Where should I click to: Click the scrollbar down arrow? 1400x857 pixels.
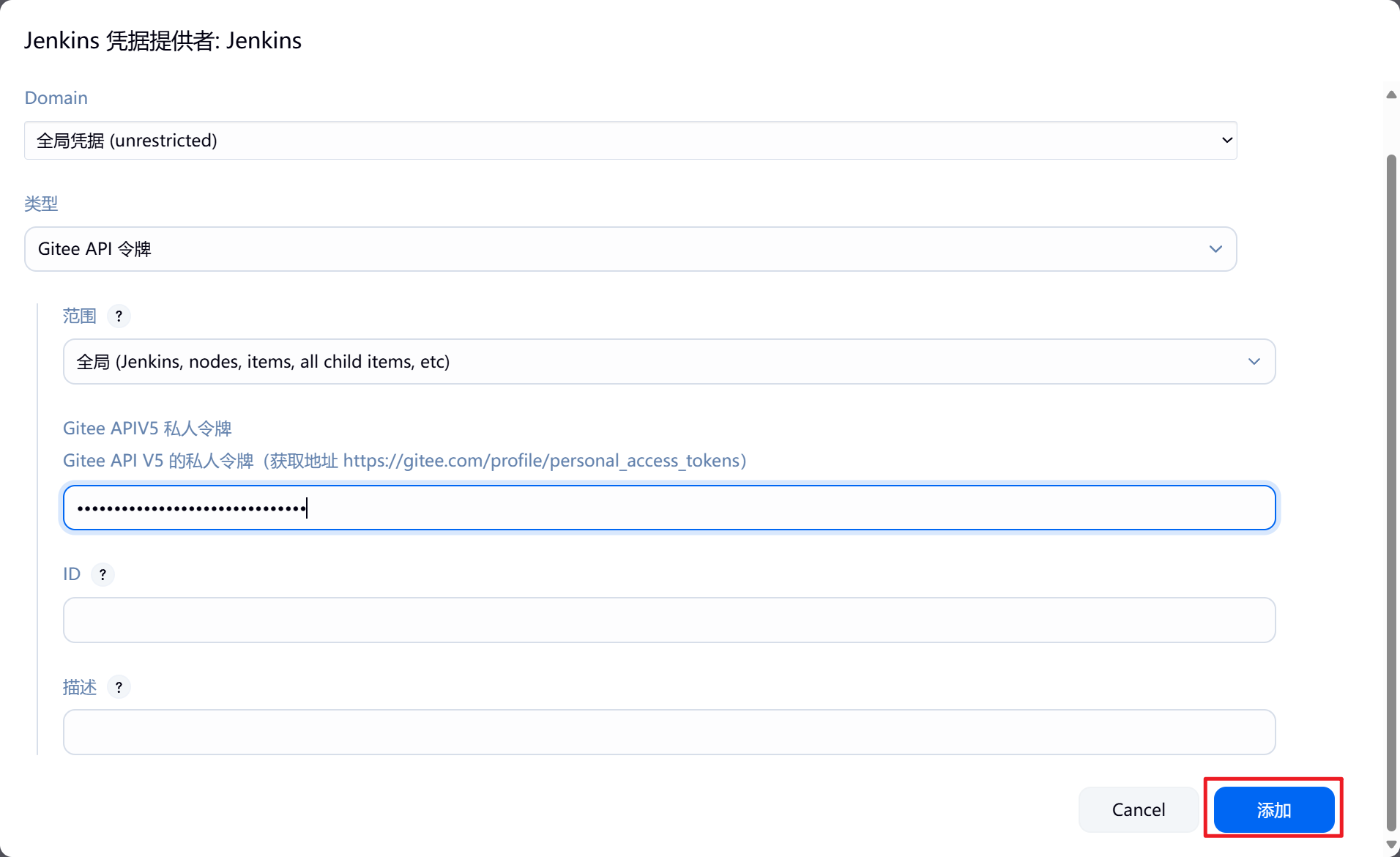coord(1391,845)
